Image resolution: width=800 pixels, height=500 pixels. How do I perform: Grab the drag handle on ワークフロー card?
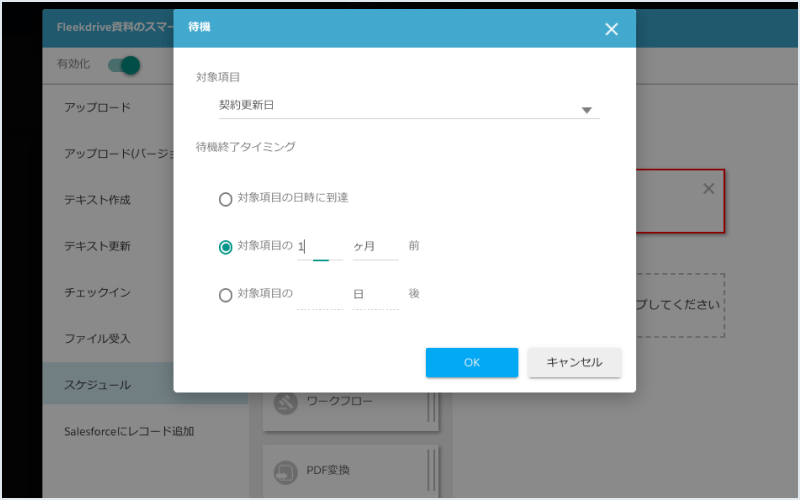pos(432,404)
